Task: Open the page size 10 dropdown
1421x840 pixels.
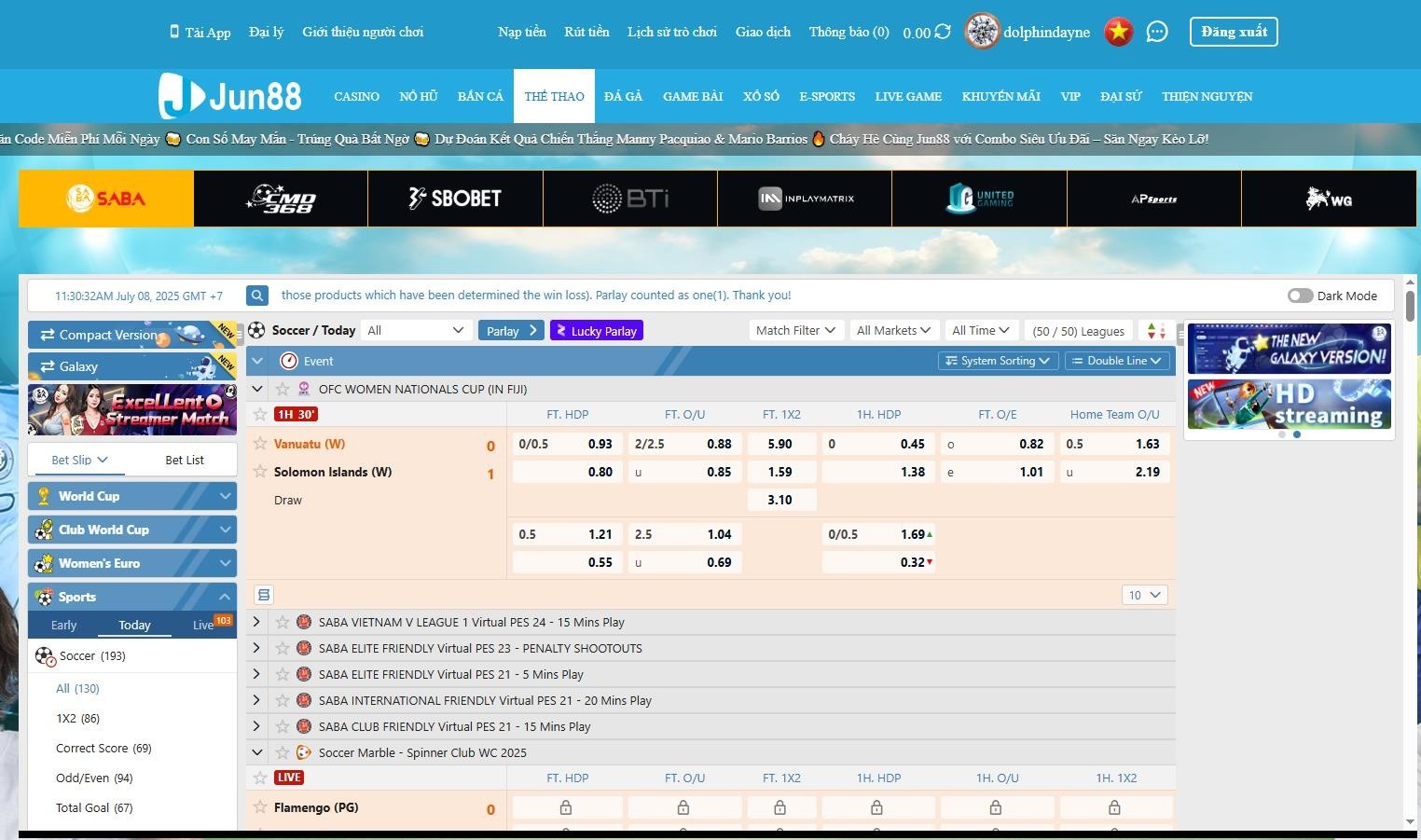Action: tap(1144, 595)
